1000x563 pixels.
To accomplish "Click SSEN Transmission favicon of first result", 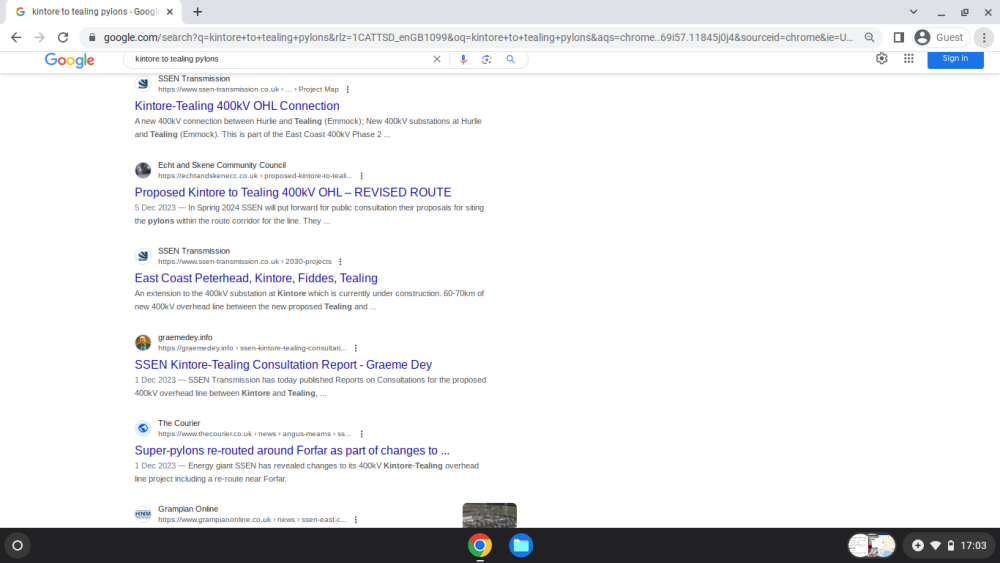I will point(143,84).
